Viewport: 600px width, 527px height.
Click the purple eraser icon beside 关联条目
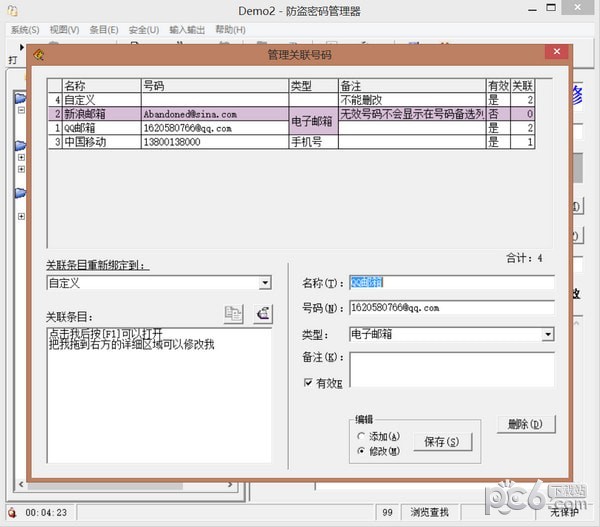pos(263,314)
